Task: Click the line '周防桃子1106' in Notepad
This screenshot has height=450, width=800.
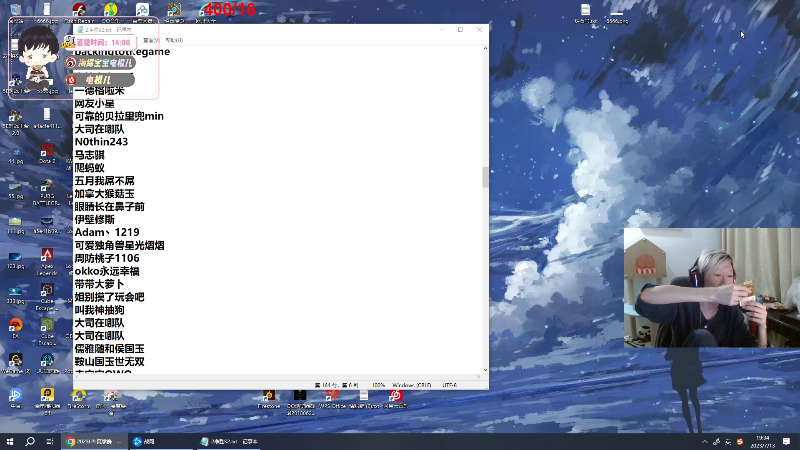Action: [107, 258]
